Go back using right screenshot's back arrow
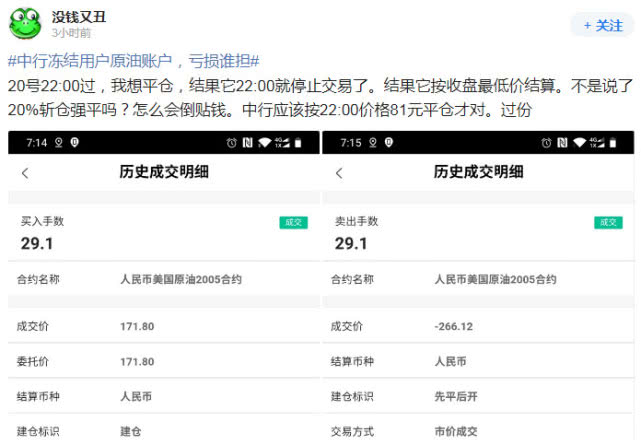Image resolution: width=641 pixels, height=445 pixels. coord(340,173)
